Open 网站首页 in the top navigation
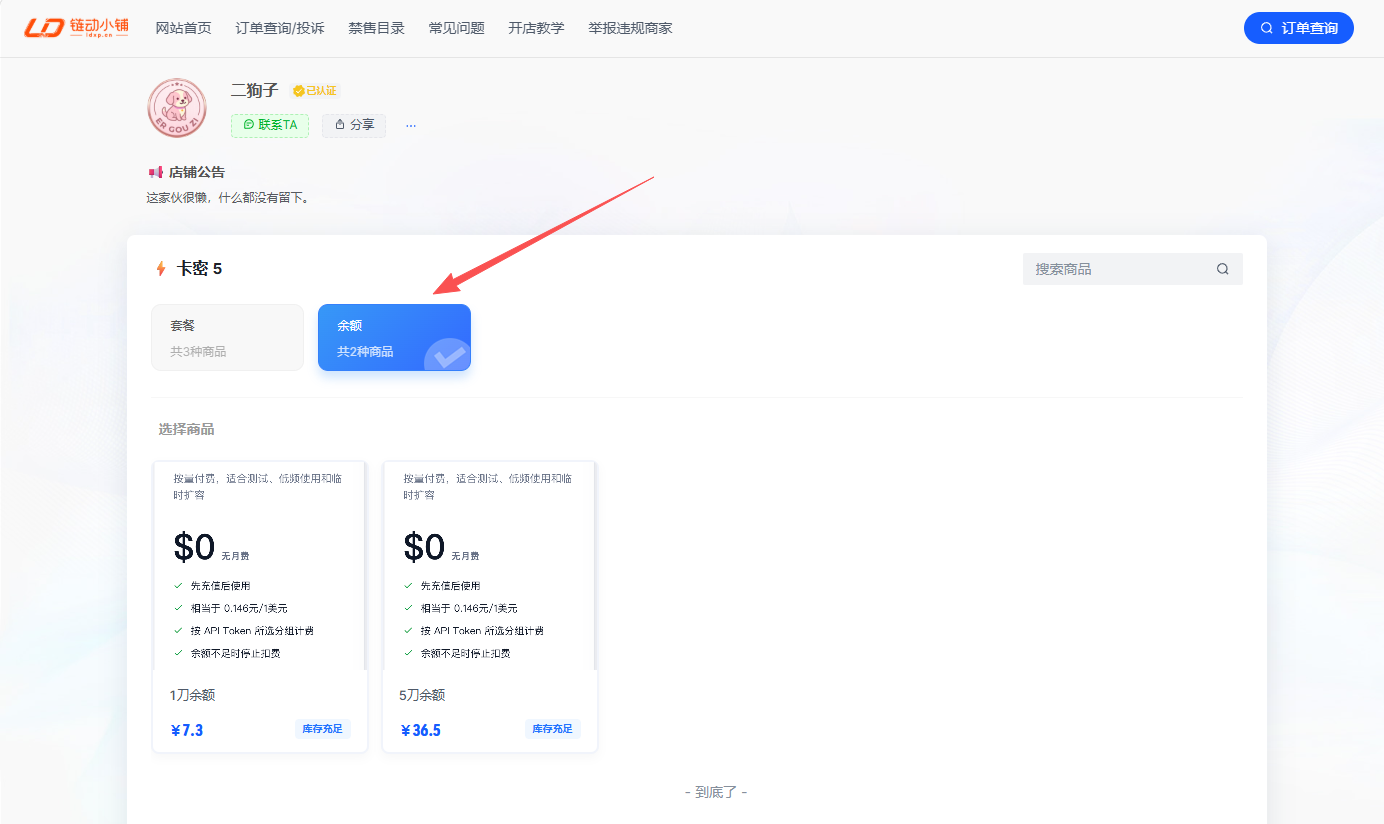Screen dimensions: 1384x824 coord(184,28)
